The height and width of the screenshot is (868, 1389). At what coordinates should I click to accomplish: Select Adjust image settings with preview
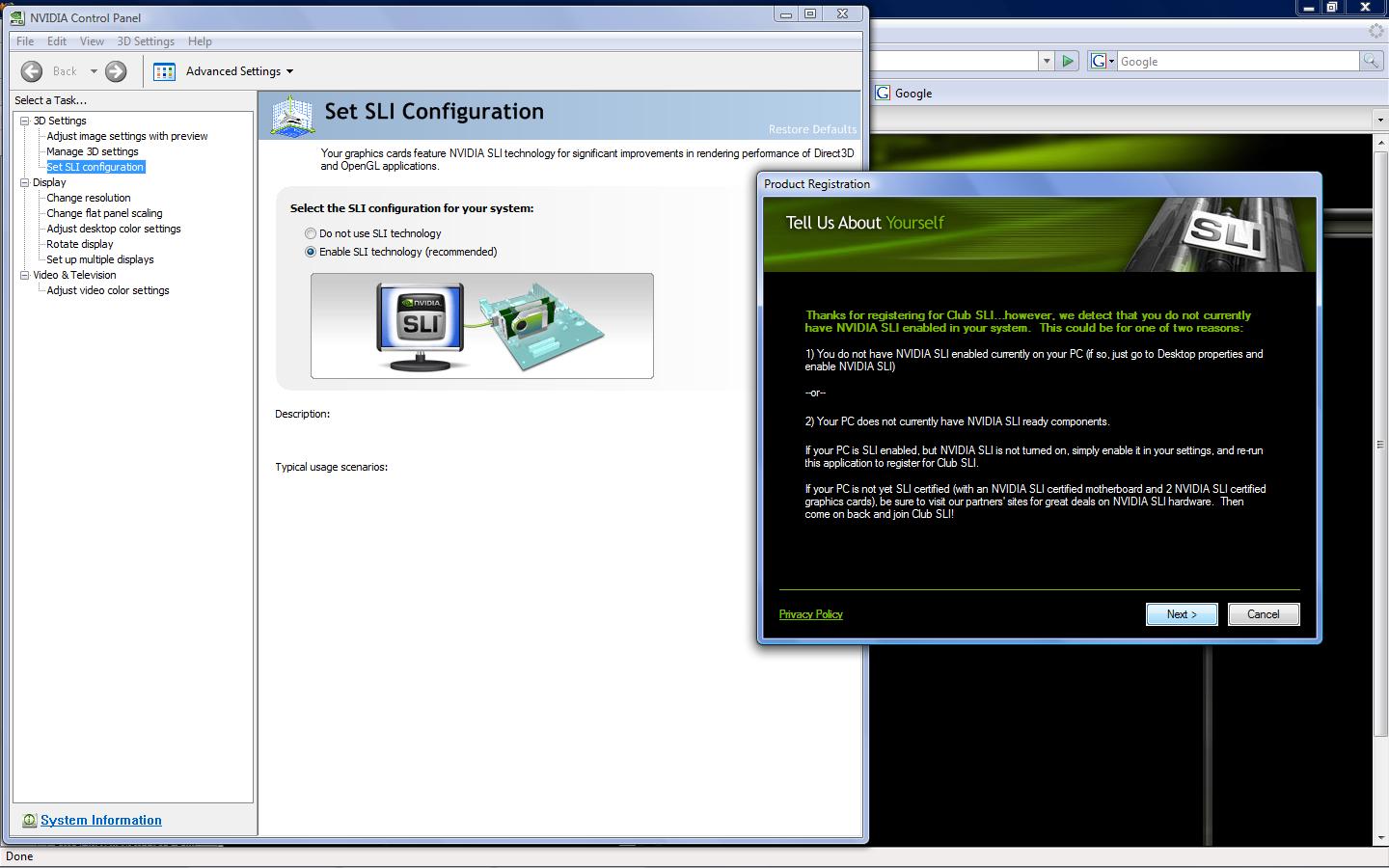pos(127,136)
